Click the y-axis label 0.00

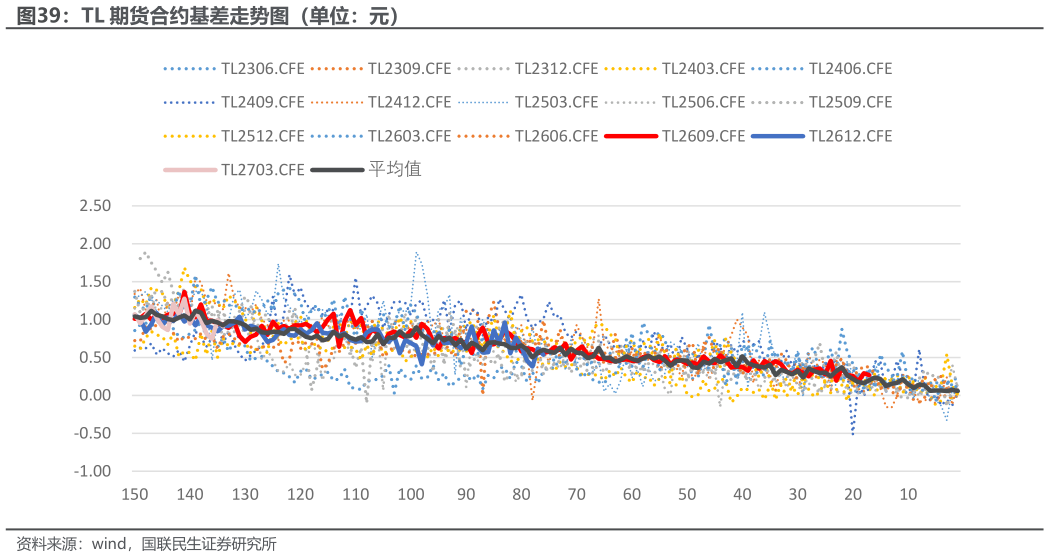pos(95,395)
